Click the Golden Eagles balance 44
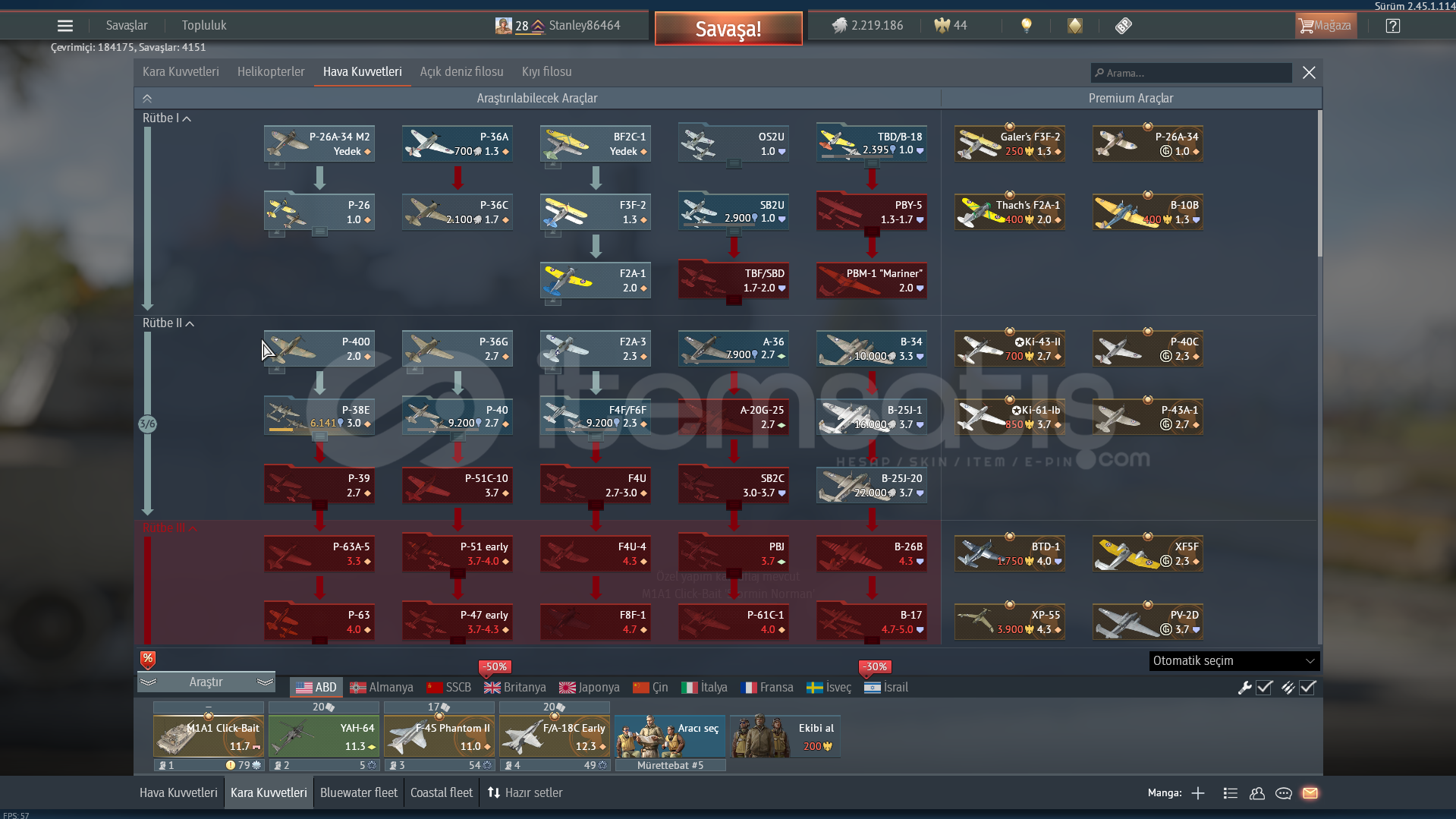1456x819 pixels. (x=951, y=26)
